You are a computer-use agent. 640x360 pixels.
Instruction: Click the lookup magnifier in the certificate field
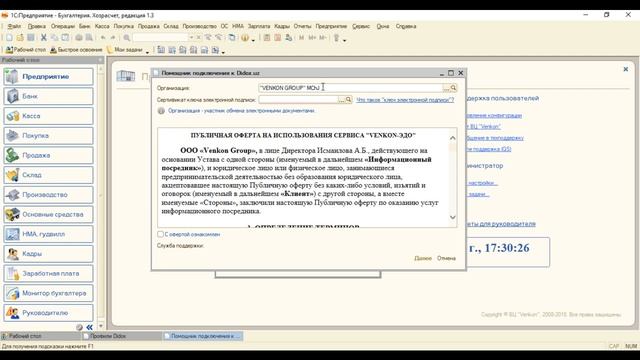tap(348, 100)
